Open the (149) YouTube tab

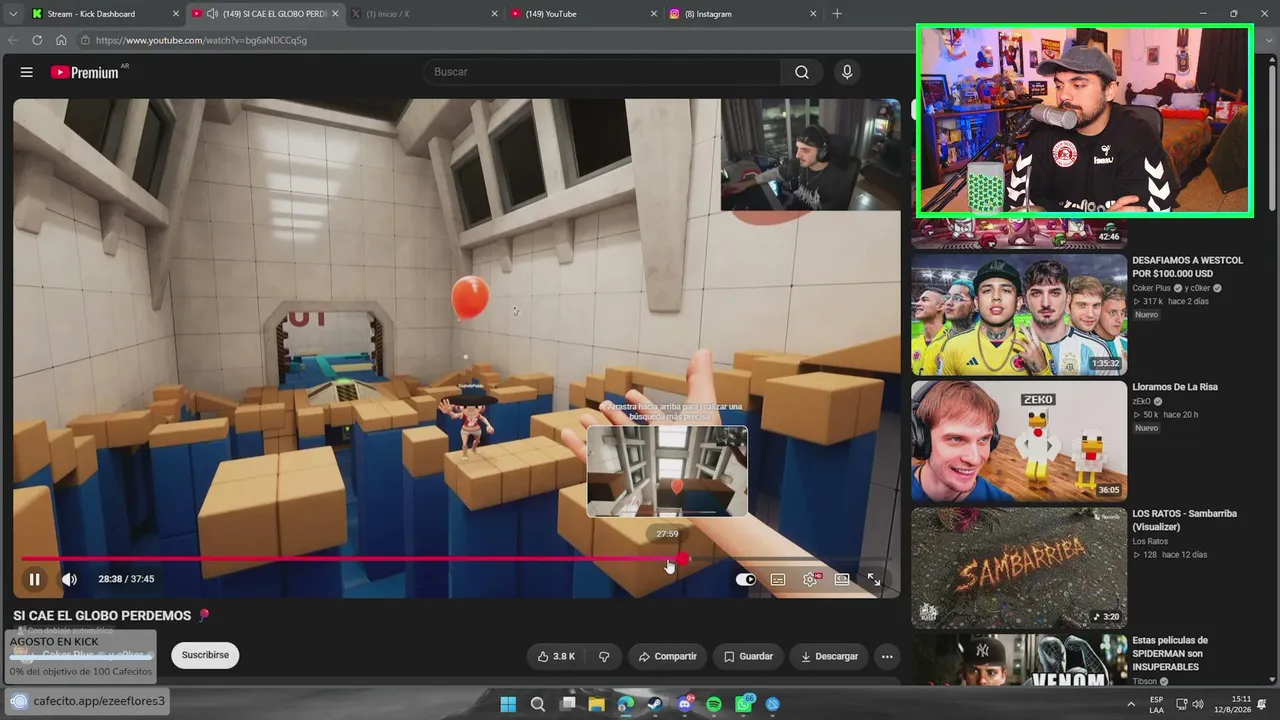(582, 14)
